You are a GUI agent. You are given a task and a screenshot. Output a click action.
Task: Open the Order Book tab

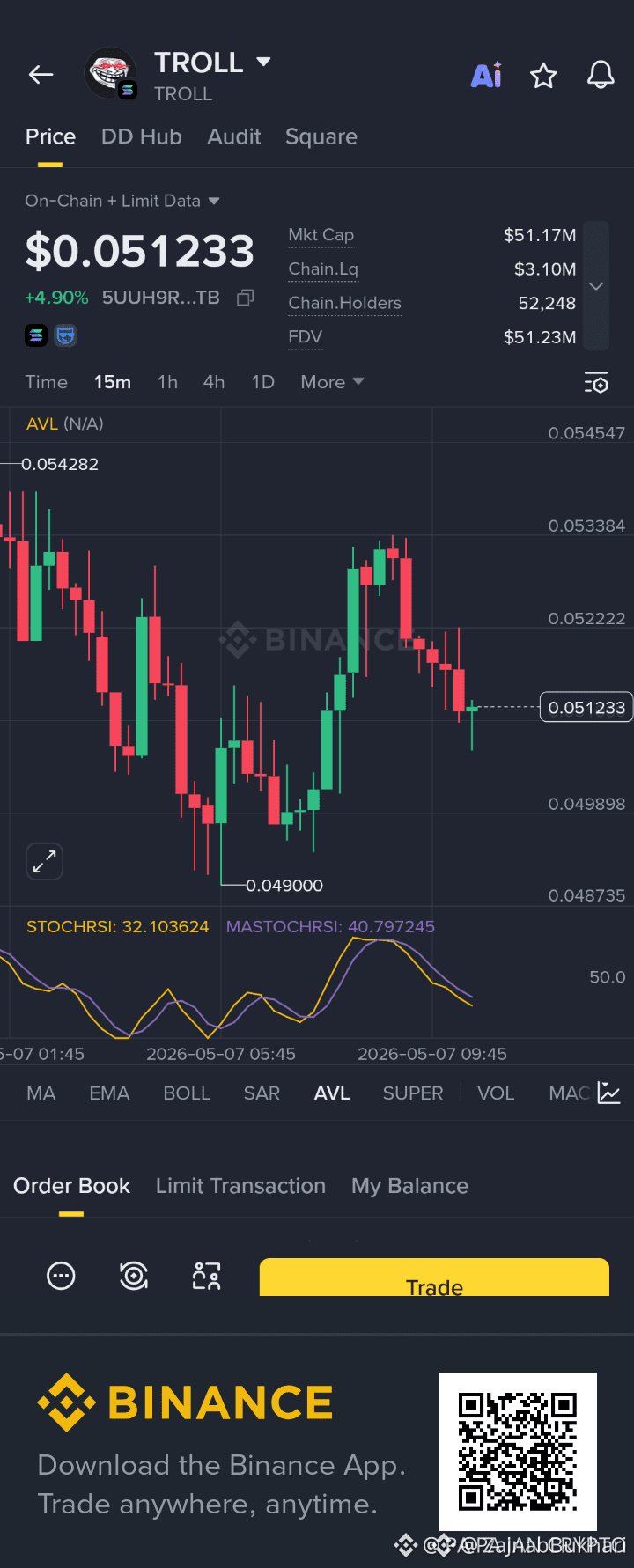(71, 1186)
